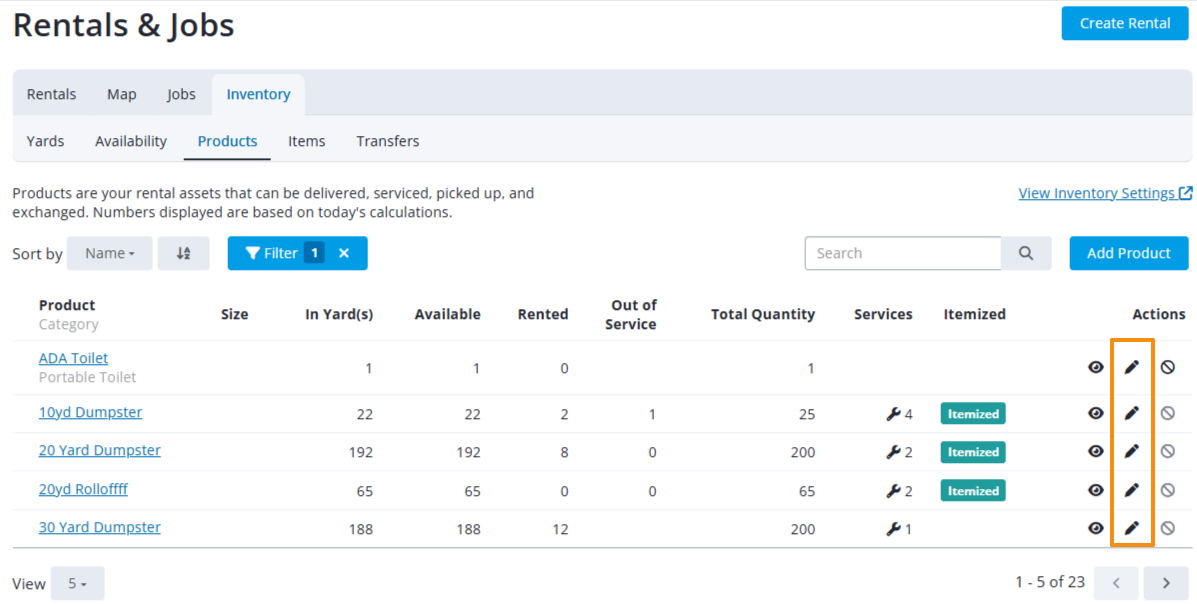Switch to the Jobs tab
Viewport: 1197px width, 604px height.
point(181,95)
